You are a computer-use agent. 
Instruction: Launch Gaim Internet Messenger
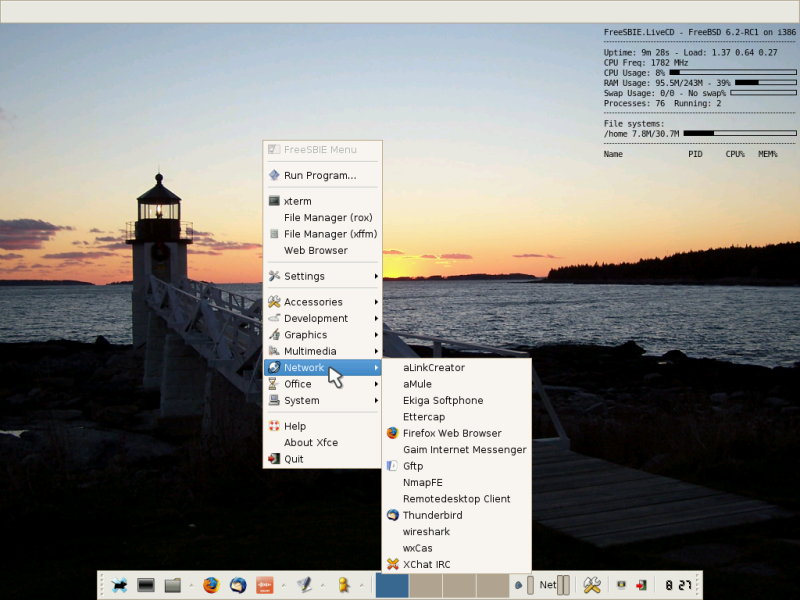464,450
